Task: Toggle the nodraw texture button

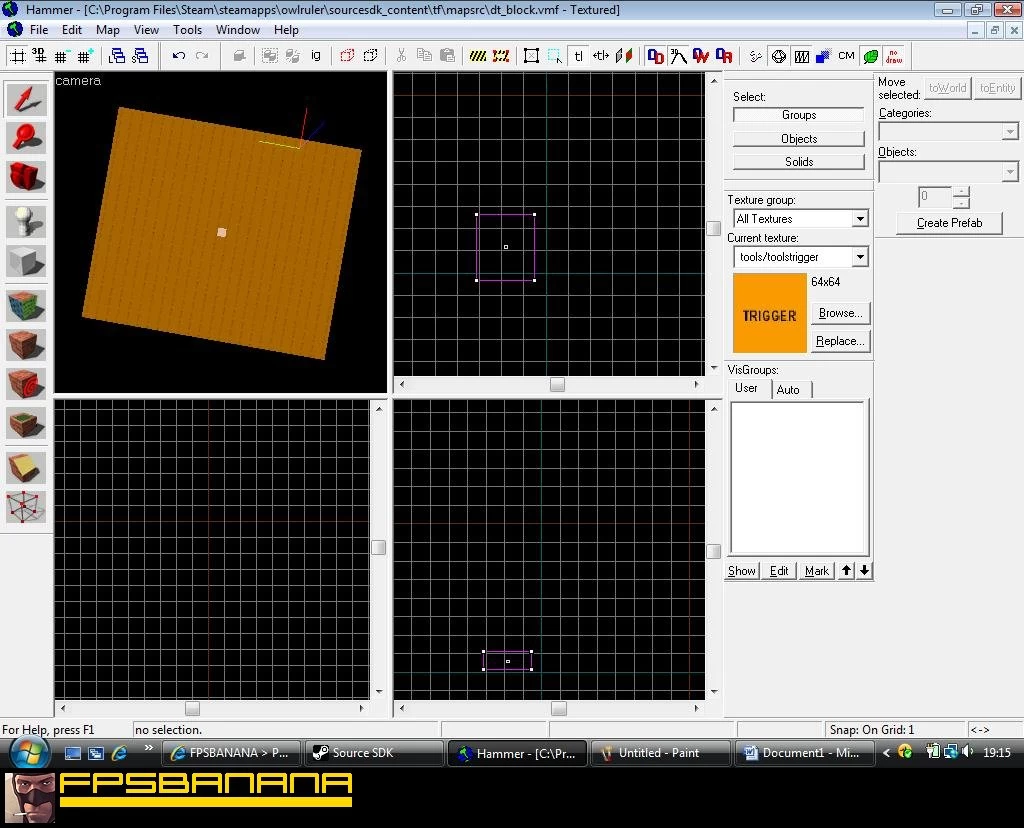Action: [x=894, y=56]
